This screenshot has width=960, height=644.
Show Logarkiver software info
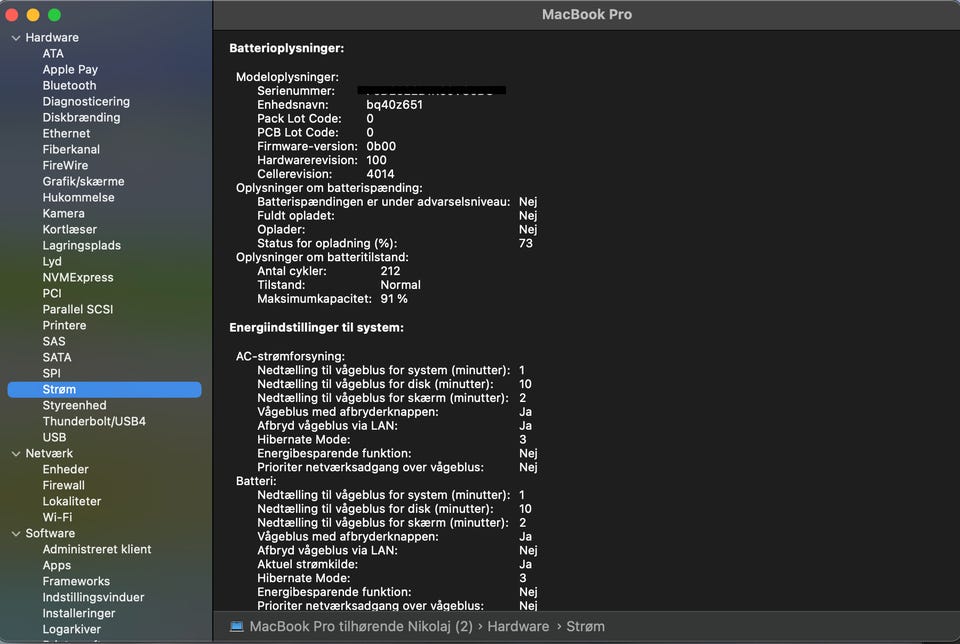(x=72, y=629)
